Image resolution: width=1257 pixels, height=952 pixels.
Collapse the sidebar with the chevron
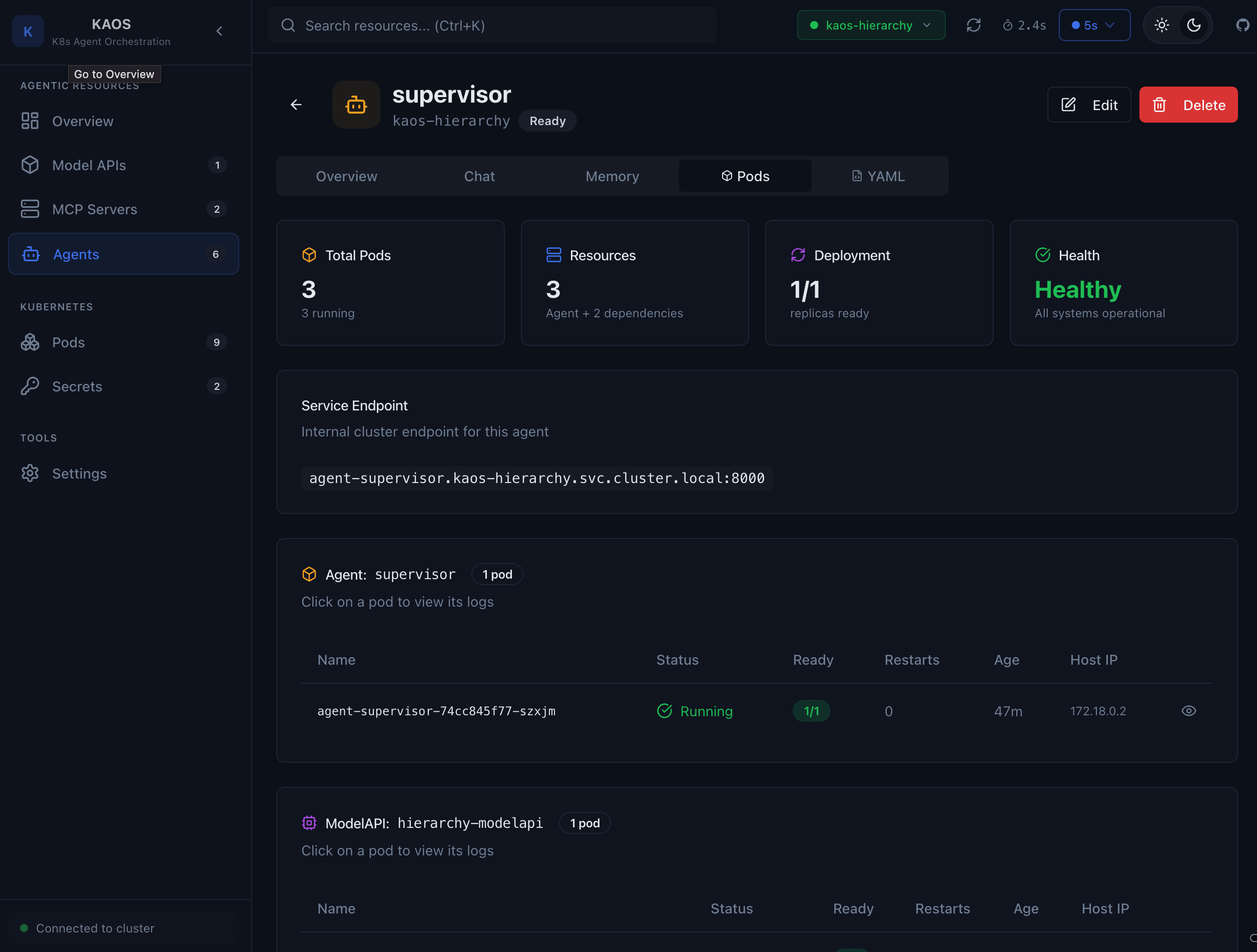(219, 31)
